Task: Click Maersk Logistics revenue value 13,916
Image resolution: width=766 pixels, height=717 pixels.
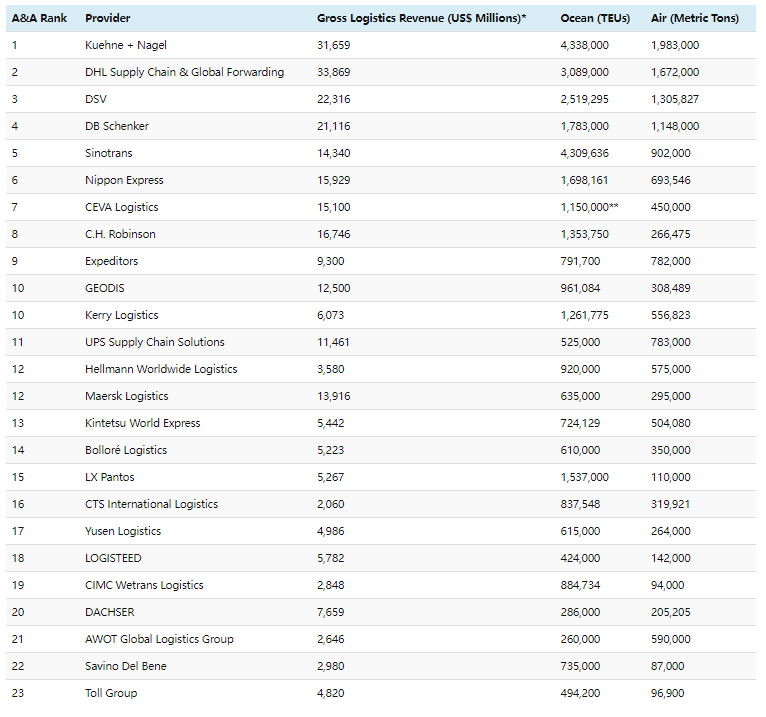Action: click(x=335, y=397)
